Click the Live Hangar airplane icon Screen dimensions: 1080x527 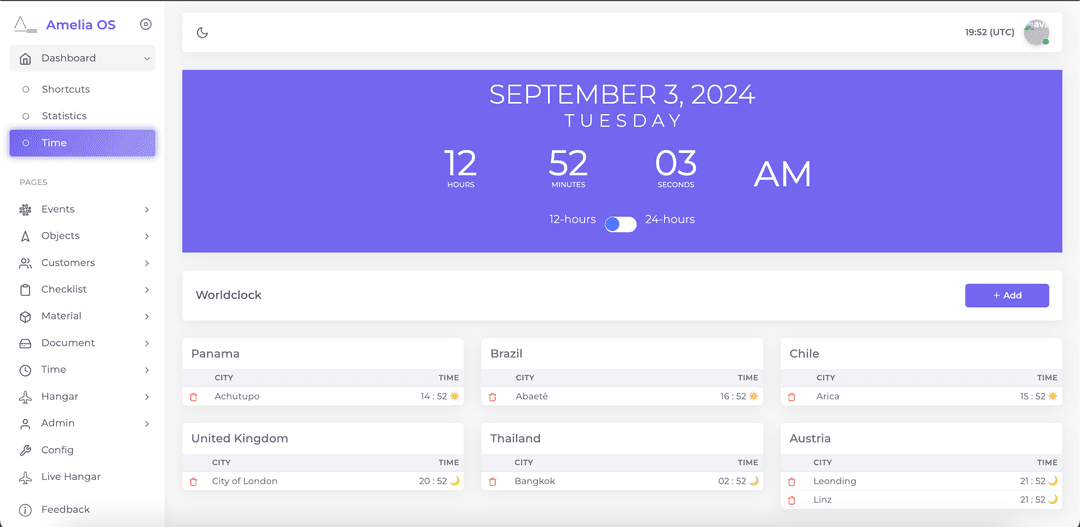click(25, 477)
